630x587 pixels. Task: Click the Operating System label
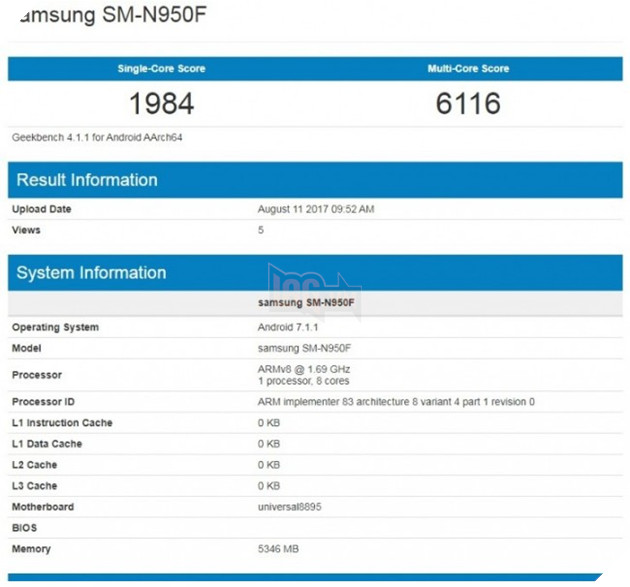click(x=55, y=327)
